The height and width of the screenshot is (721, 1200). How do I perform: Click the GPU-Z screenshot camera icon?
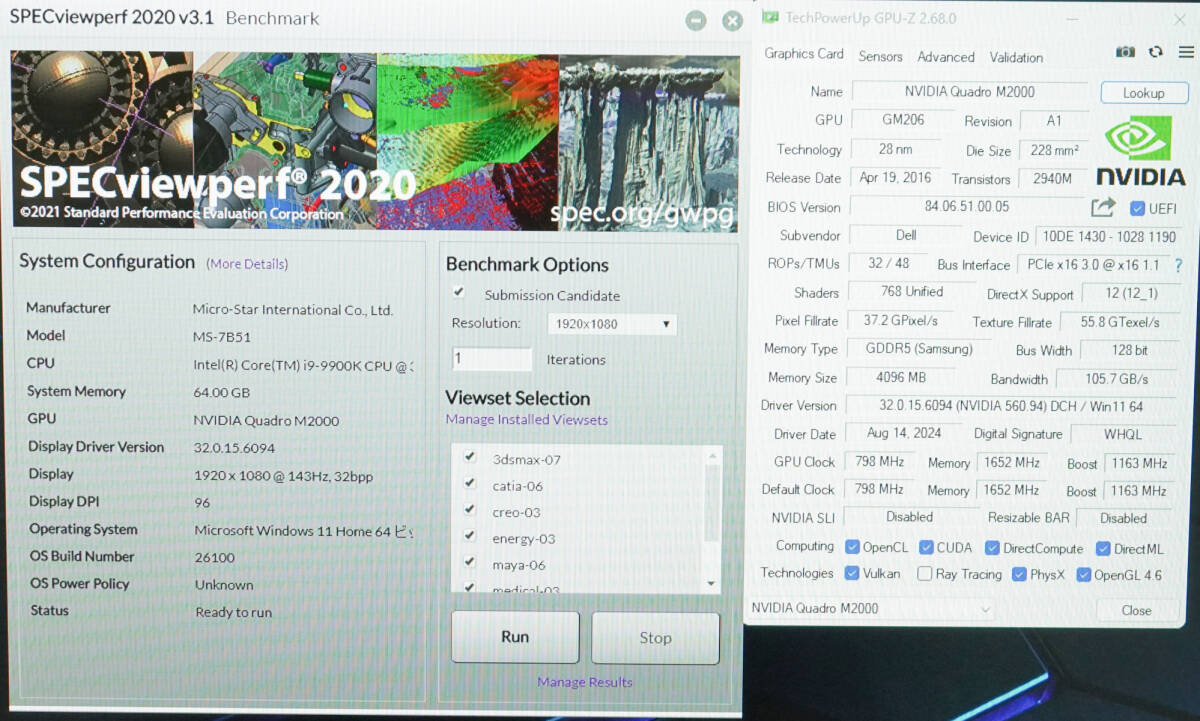click(1125, 52)
